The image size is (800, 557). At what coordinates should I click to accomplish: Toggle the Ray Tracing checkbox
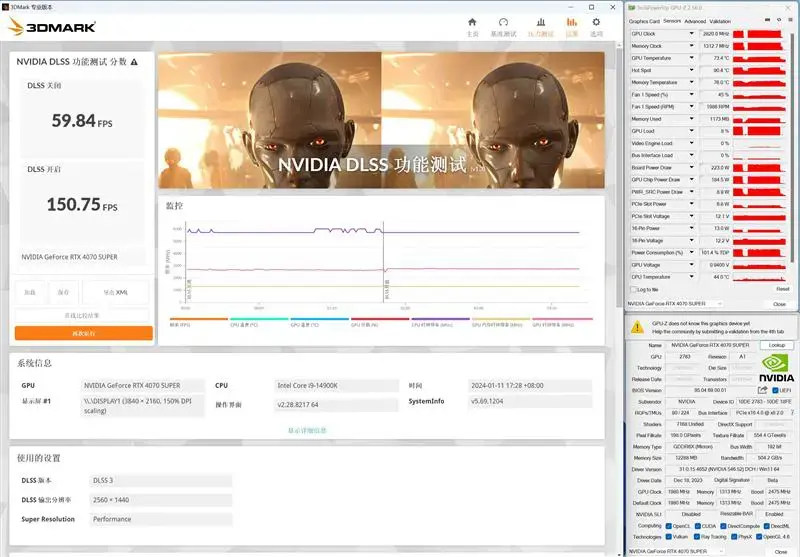tap(697, 537)
